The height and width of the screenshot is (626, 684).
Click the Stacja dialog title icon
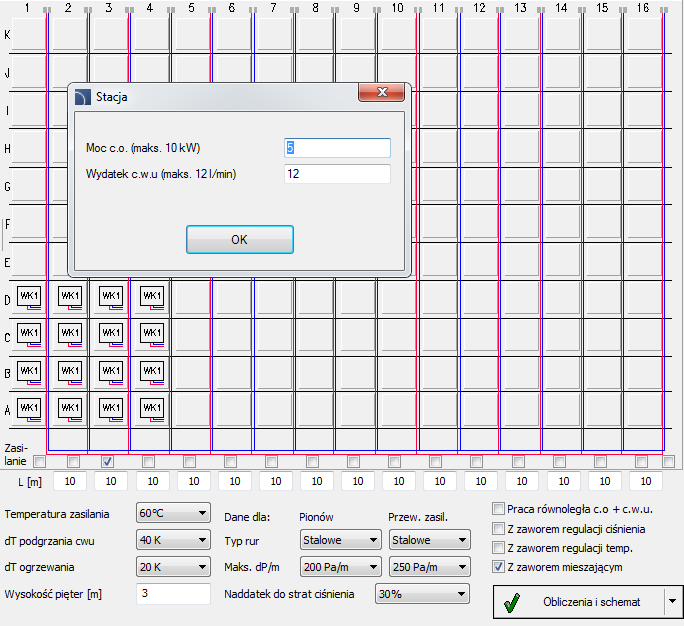coord(82,97)
